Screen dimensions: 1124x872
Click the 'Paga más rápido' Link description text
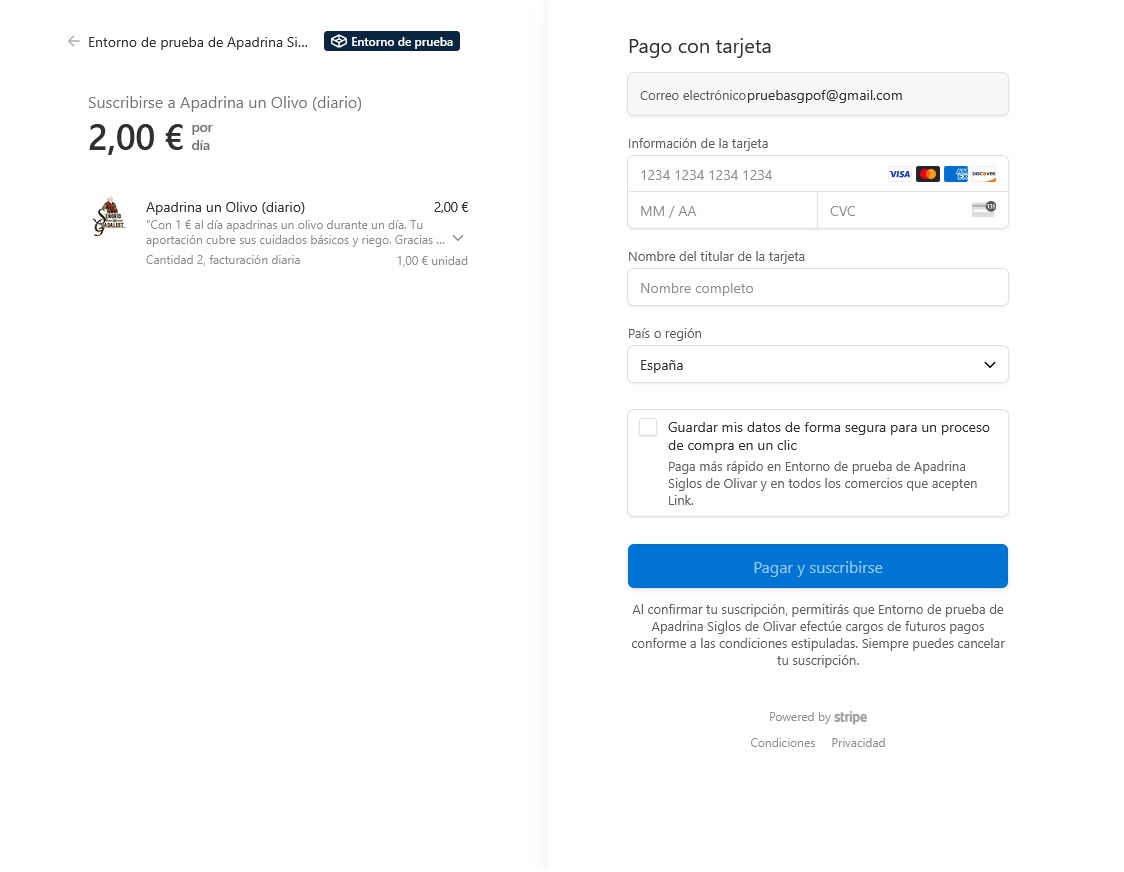(x=823, y=483)
